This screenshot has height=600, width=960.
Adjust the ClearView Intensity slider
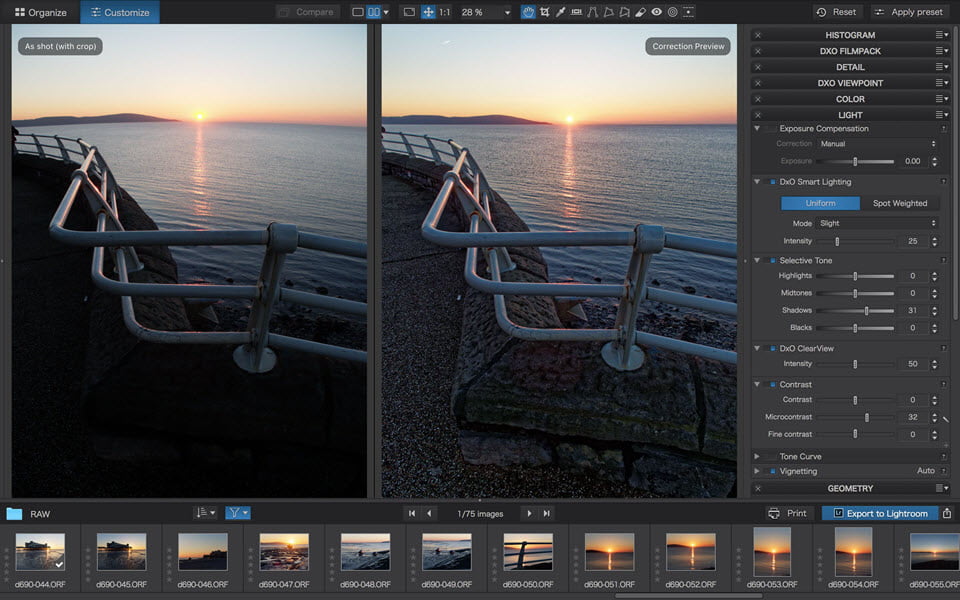(x=855, y=364)
